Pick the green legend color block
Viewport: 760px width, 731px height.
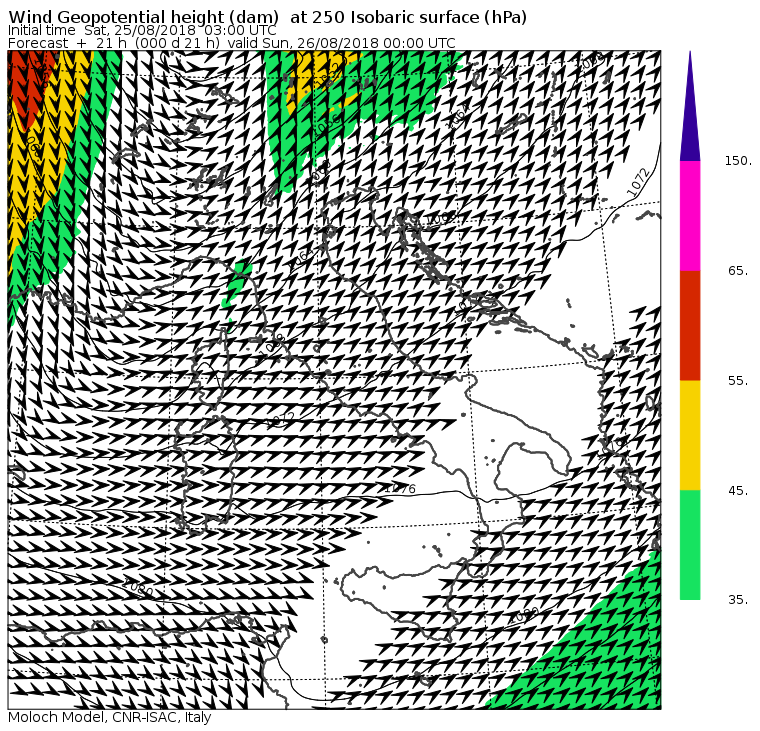click(690, 545)
